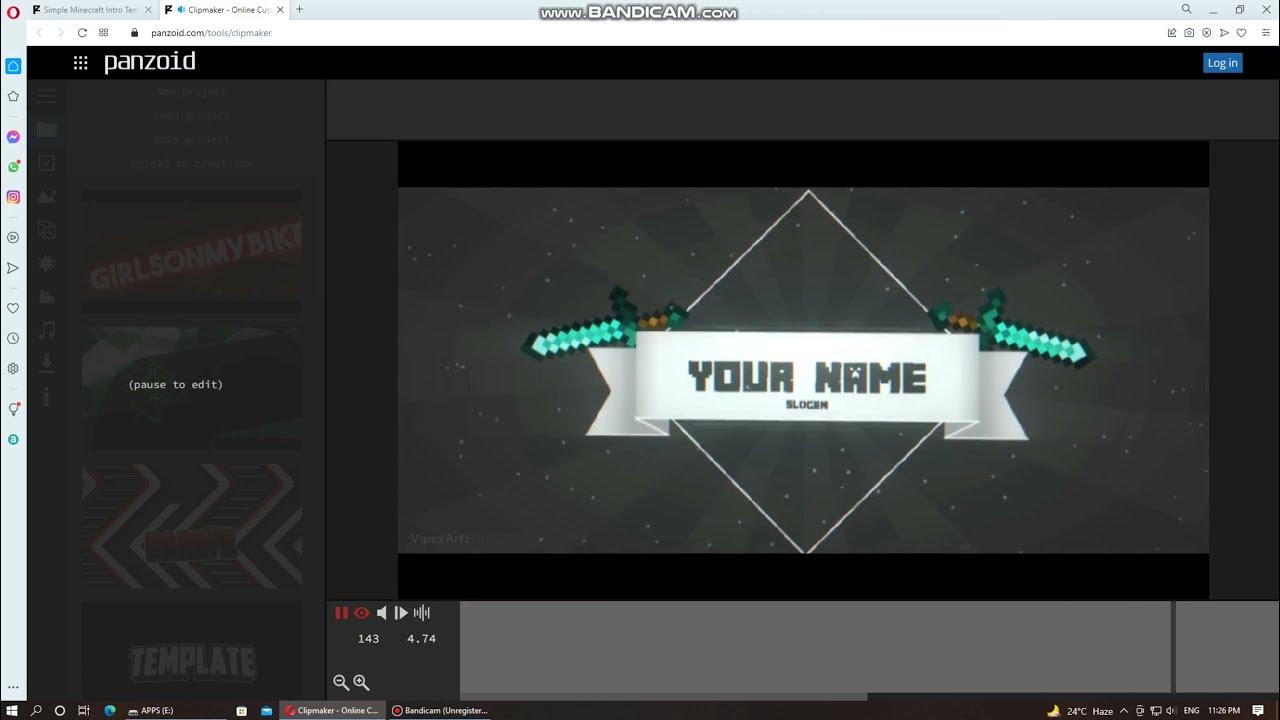
Task: Open the APPS (E:) taskbar window
Action: tap(152, 710)
